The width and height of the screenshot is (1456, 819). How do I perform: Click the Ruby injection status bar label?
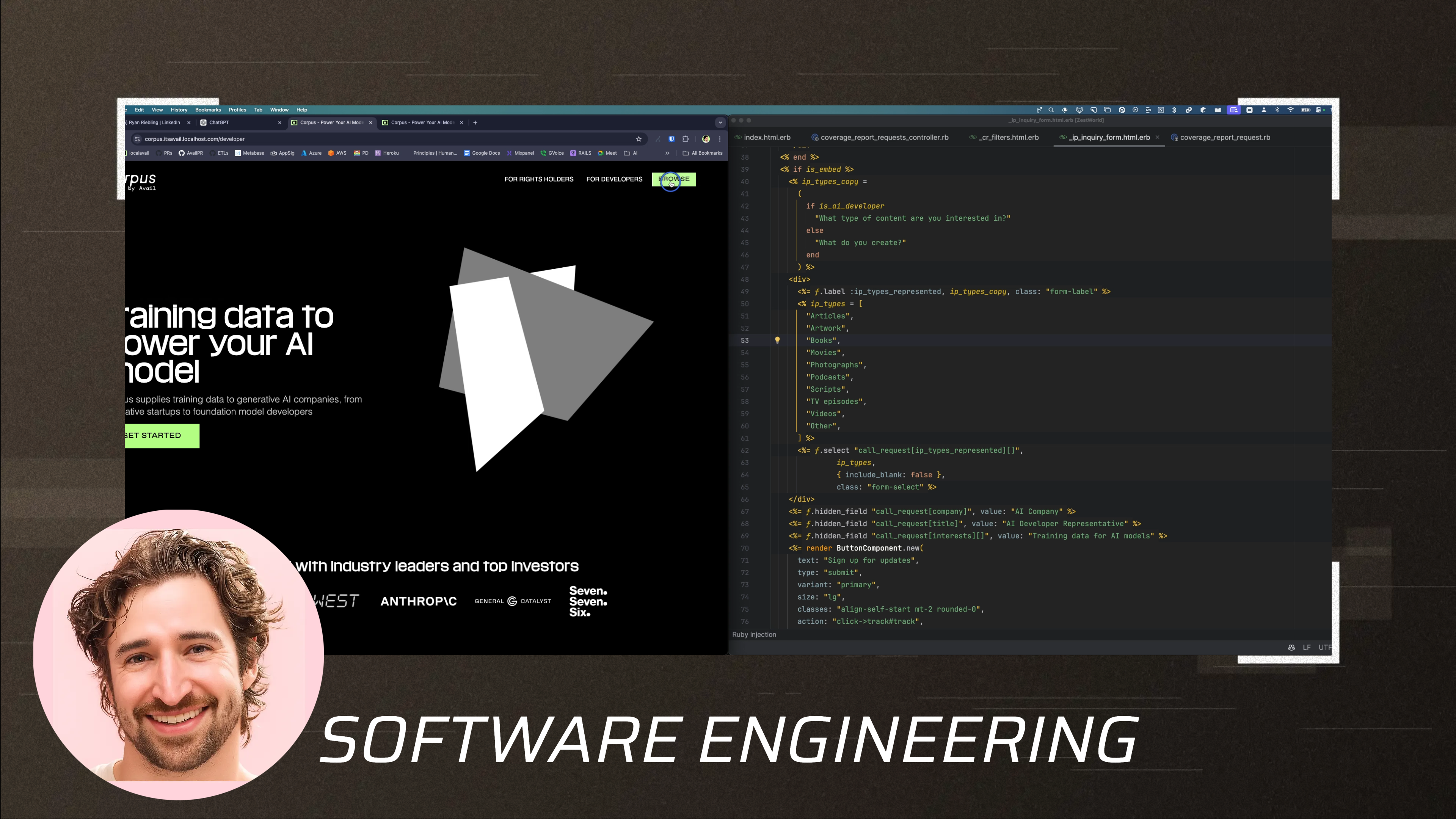(x=754, y=635)
